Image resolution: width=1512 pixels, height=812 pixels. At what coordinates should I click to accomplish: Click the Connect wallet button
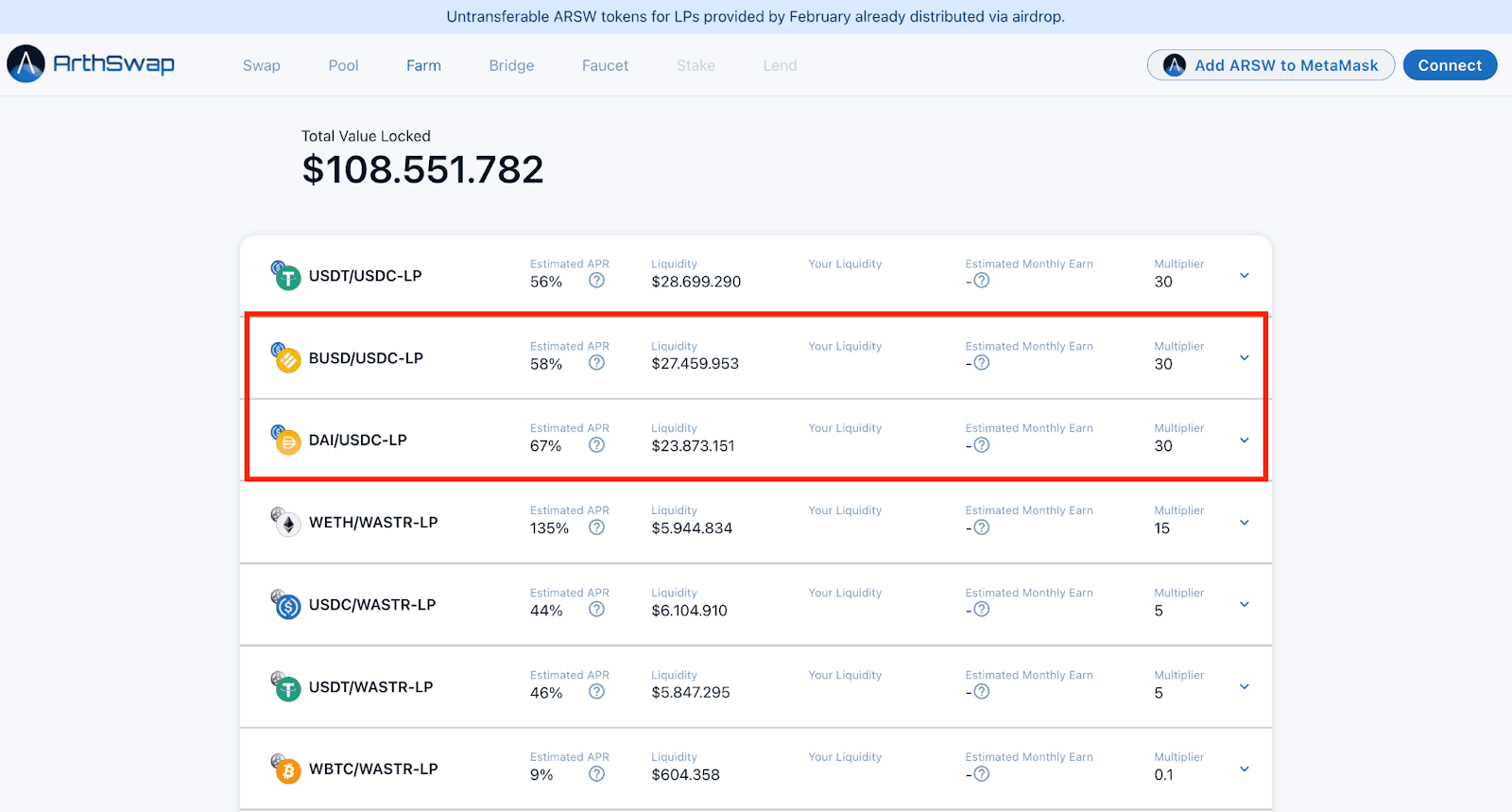(1450, 65)
